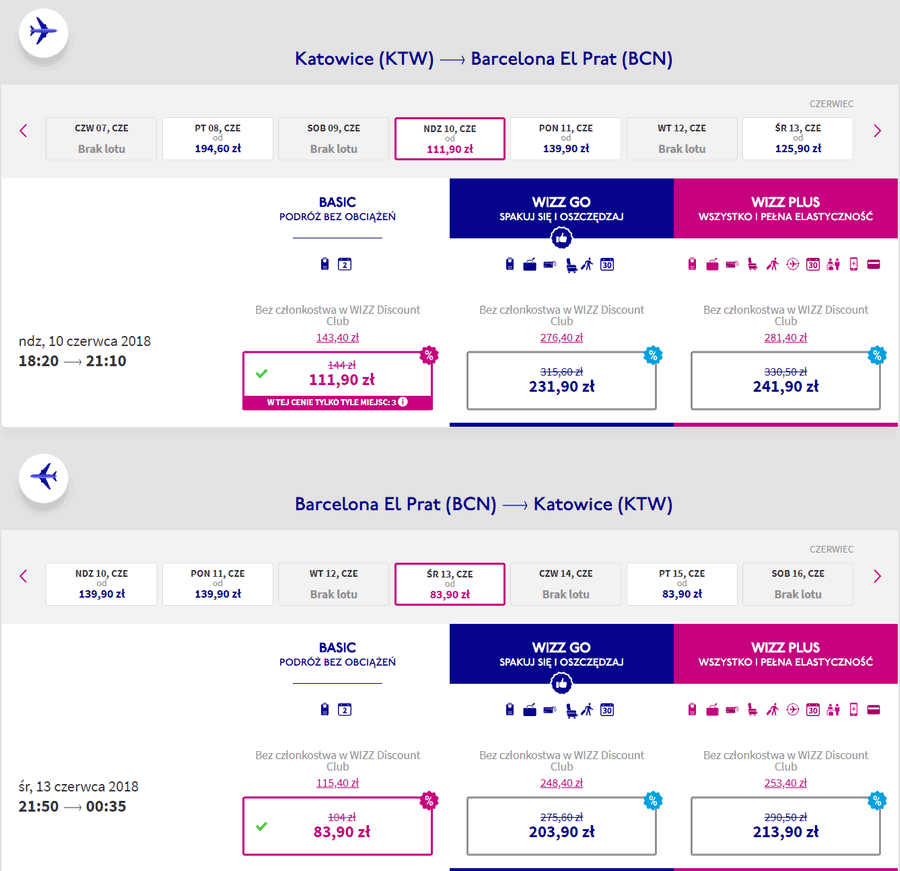Select the outbound WIZZ GO header panel

coord(561,208)
